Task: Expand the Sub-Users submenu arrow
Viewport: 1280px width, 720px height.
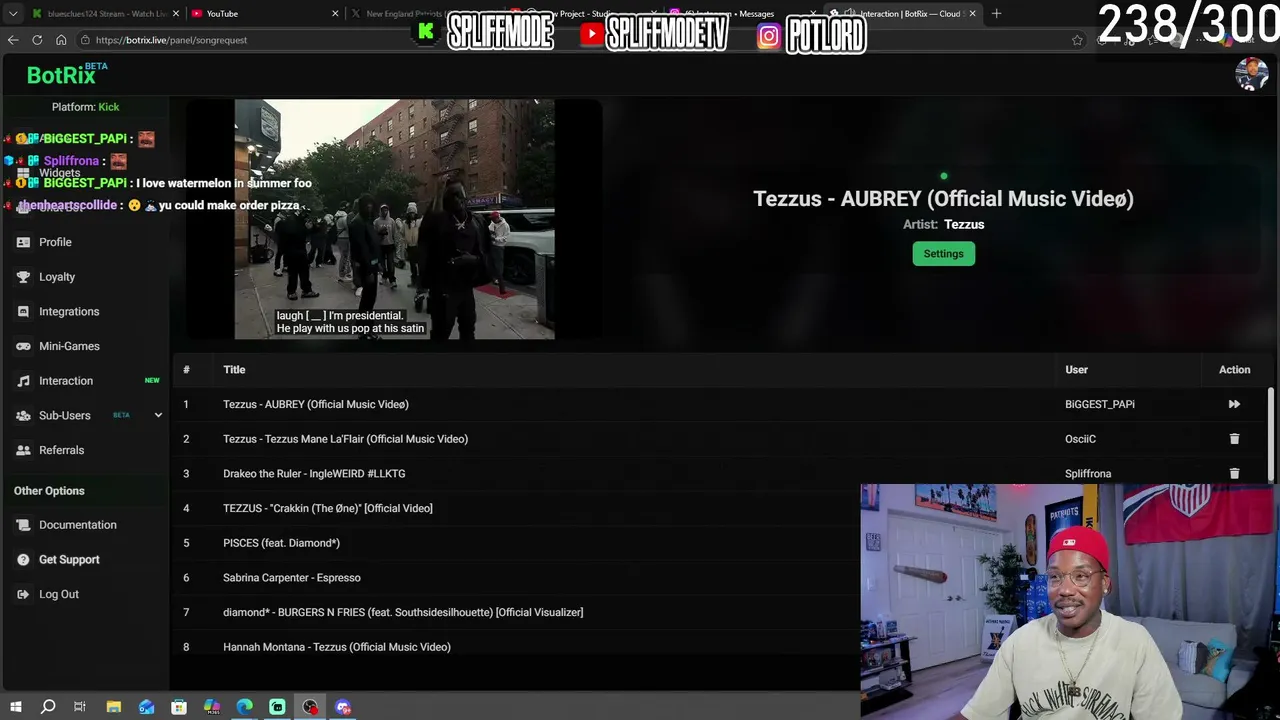Action: (x=158, y=415)
